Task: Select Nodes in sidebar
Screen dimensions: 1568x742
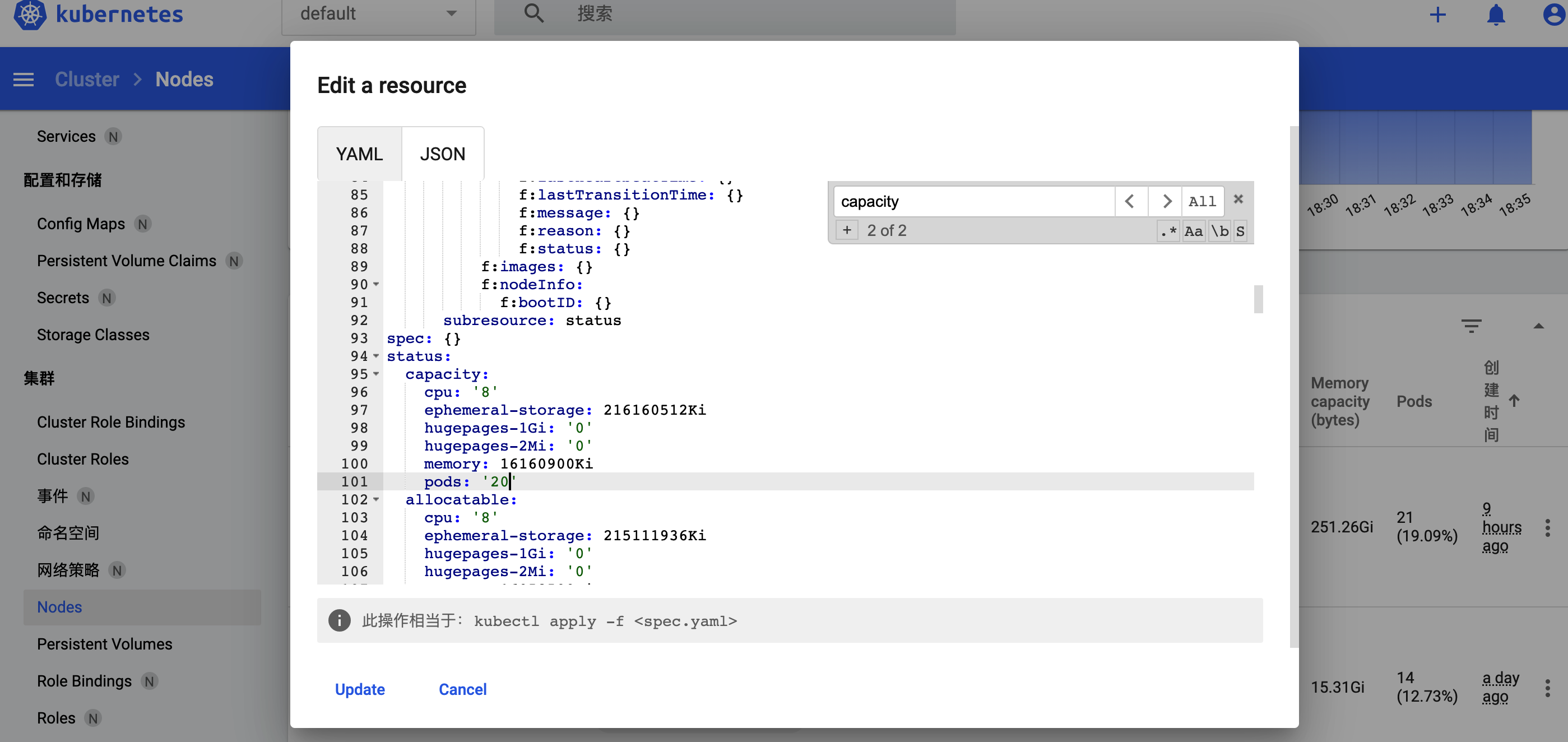Action: [x=142, y=607]
